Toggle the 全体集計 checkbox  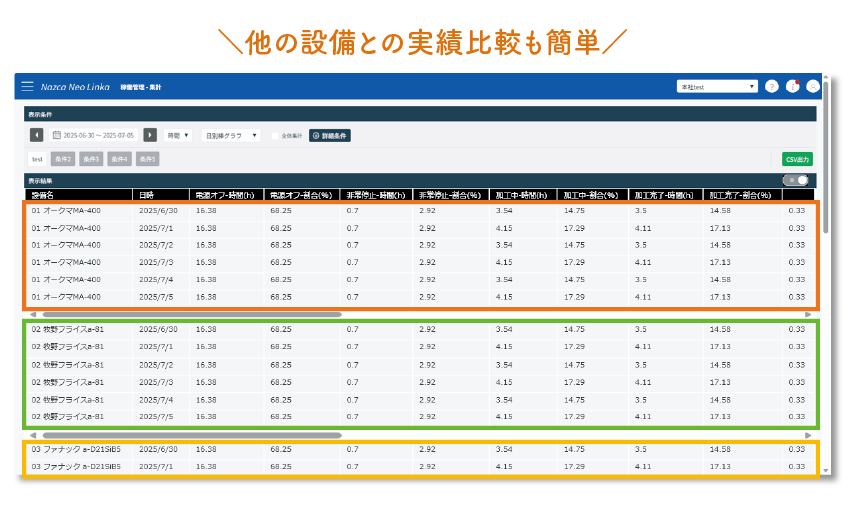275,136
